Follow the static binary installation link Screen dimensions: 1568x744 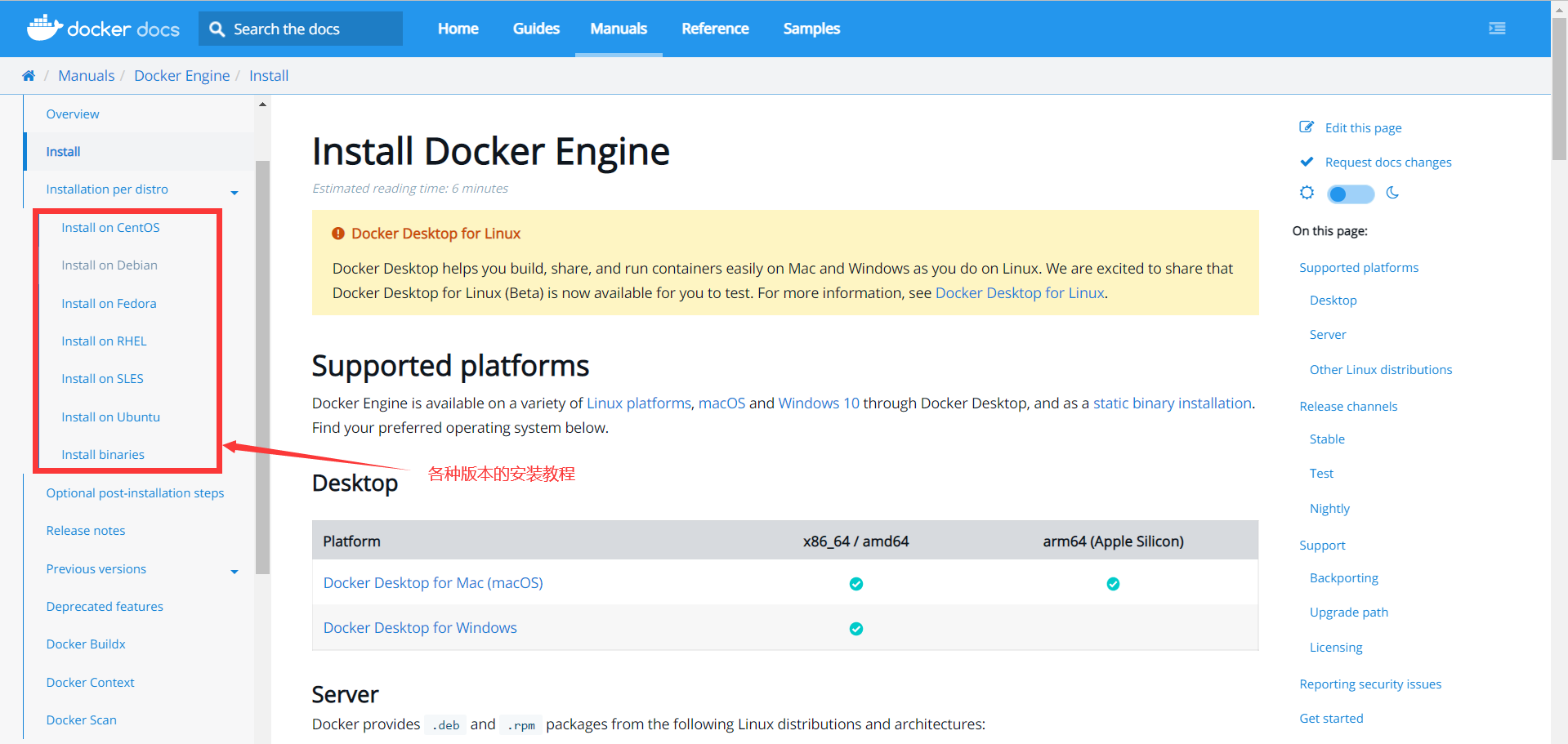[x=1173, y=403]
